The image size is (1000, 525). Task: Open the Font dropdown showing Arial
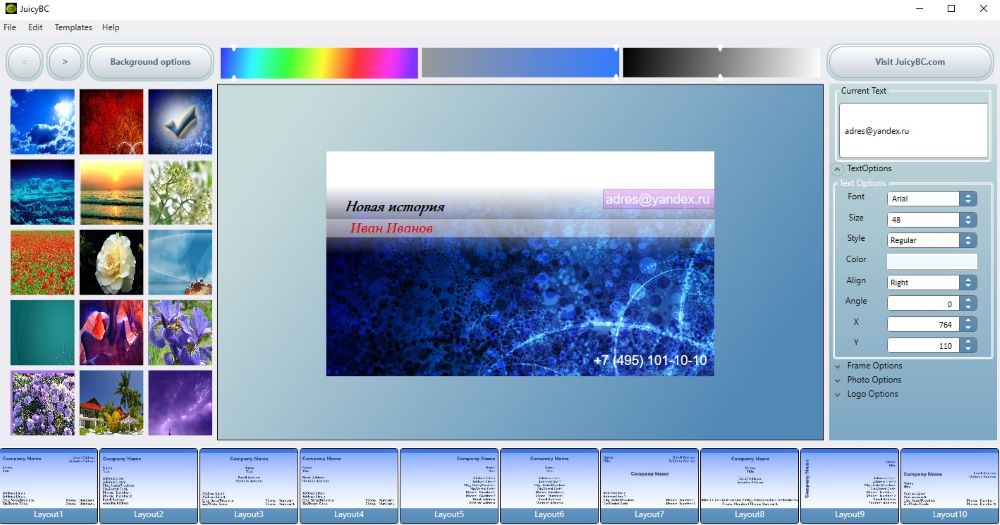931,198
